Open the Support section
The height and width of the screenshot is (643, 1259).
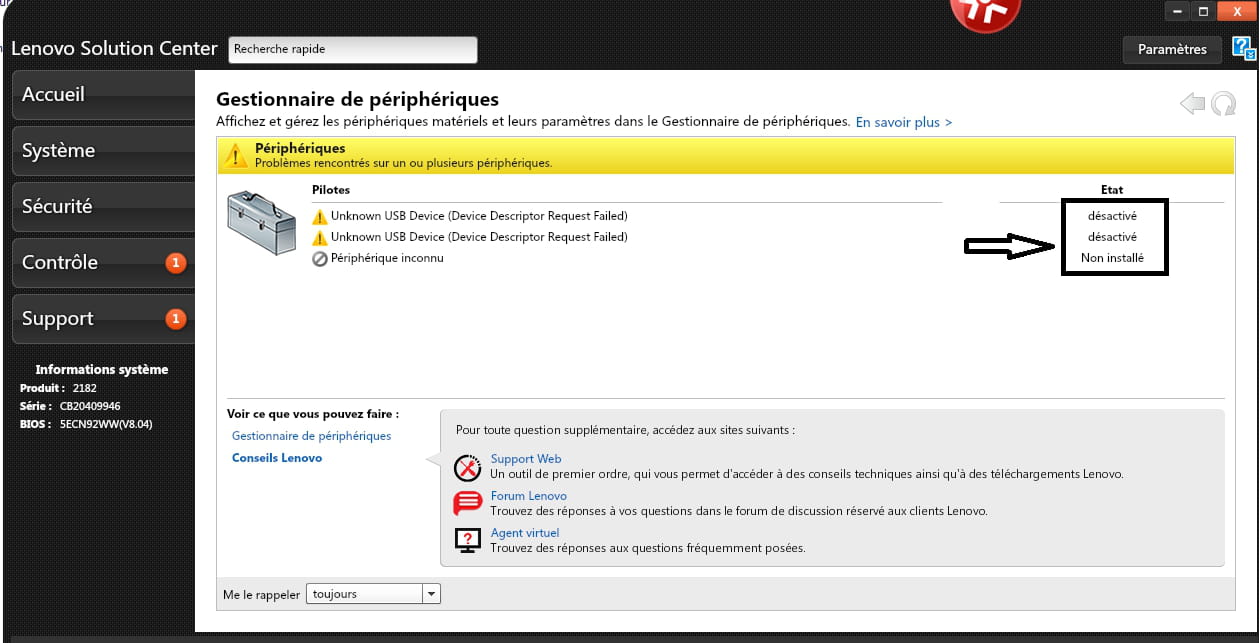[x=104, y=319]
